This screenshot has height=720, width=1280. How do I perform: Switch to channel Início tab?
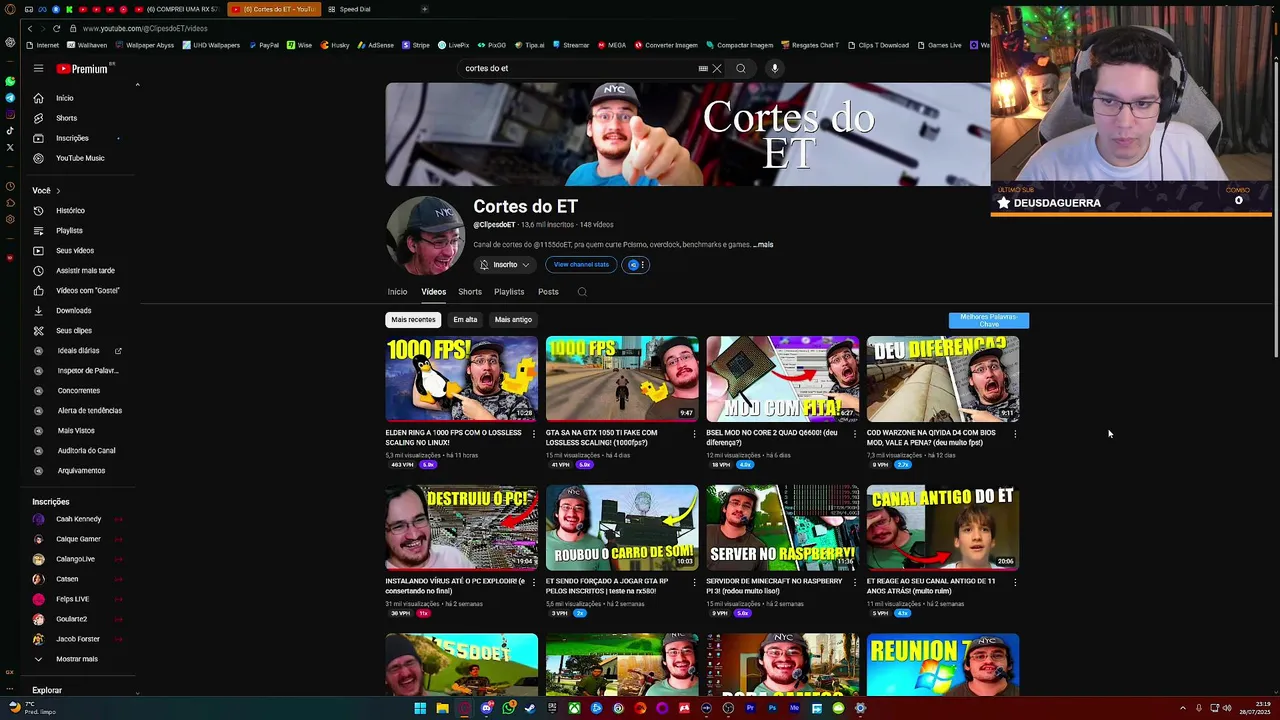pos(397,292)
